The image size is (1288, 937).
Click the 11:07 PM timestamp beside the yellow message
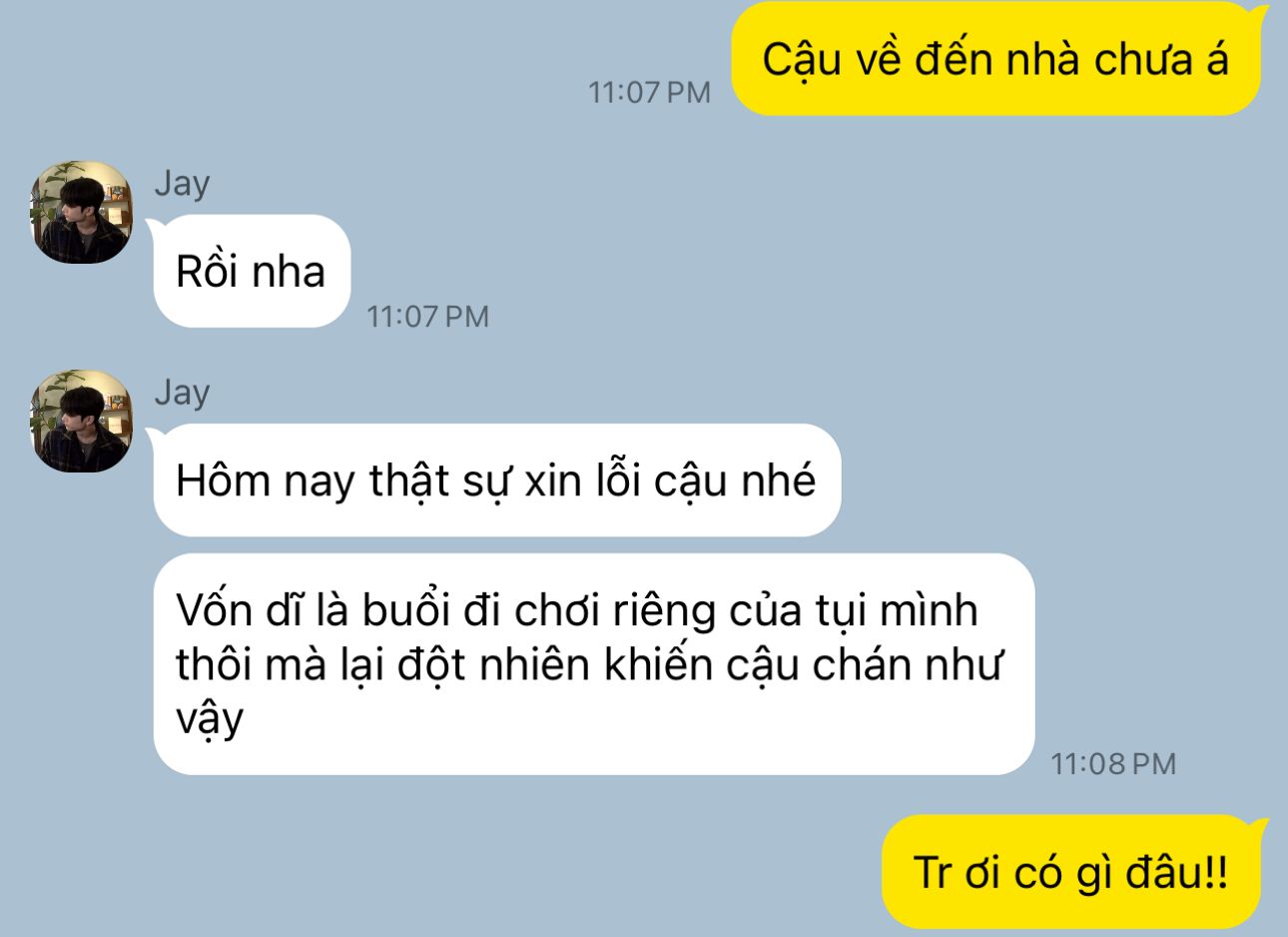(x=649, y=92)
